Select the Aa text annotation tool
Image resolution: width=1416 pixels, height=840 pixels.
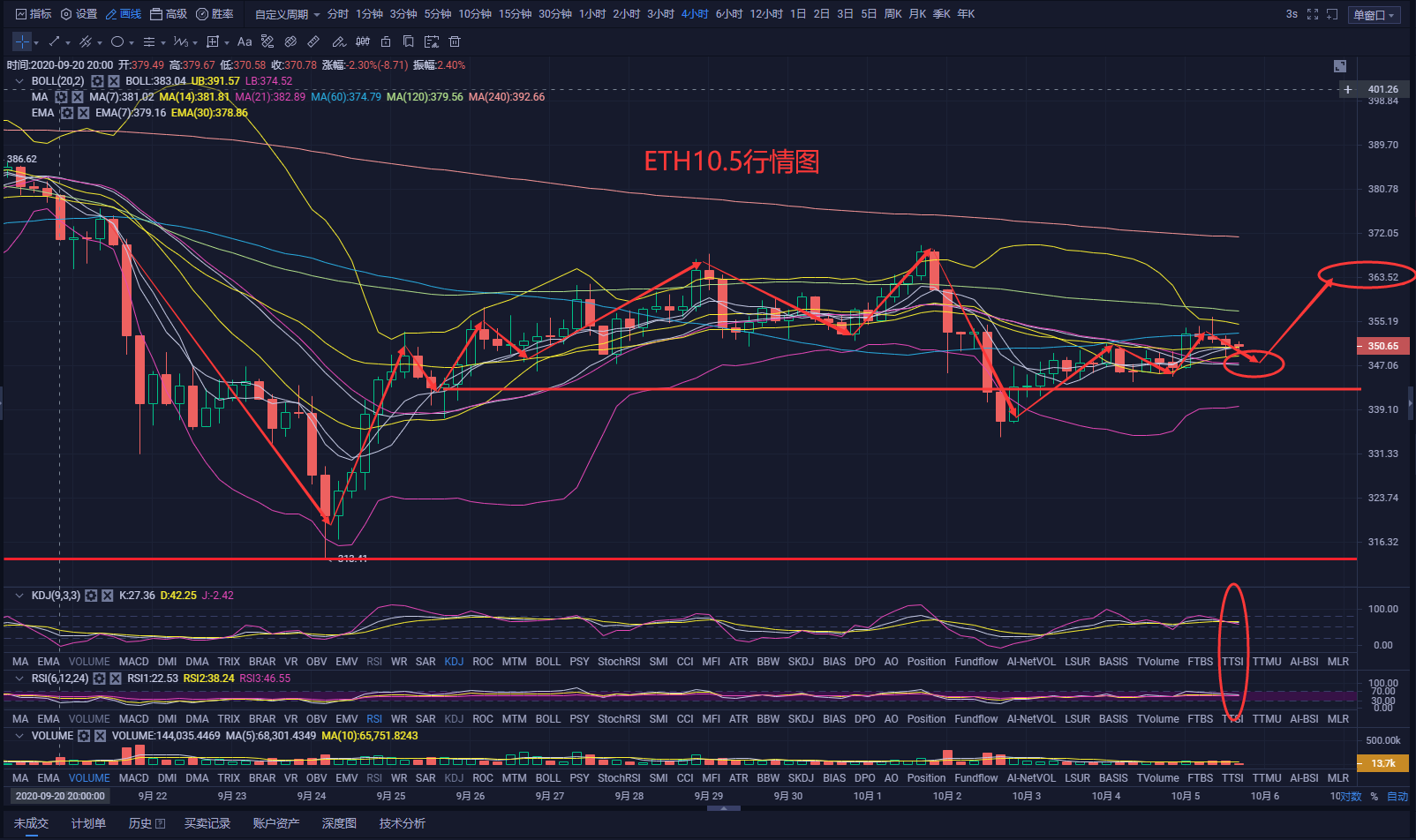pos(244,41)
